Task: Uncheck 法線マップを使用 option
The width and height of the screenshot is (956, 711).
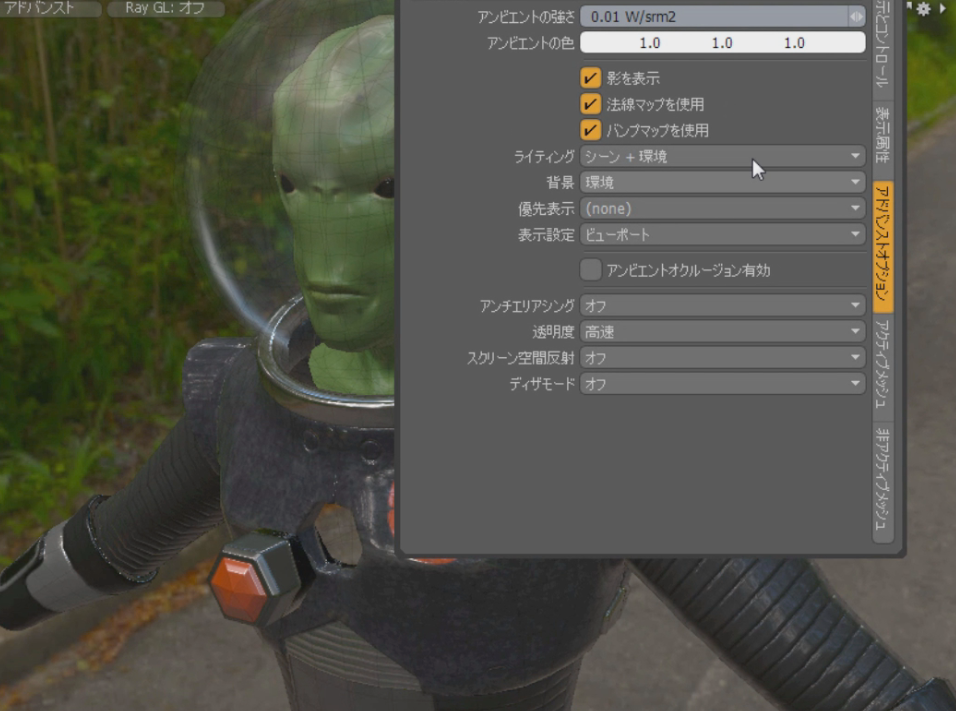Action: (590, 104)
